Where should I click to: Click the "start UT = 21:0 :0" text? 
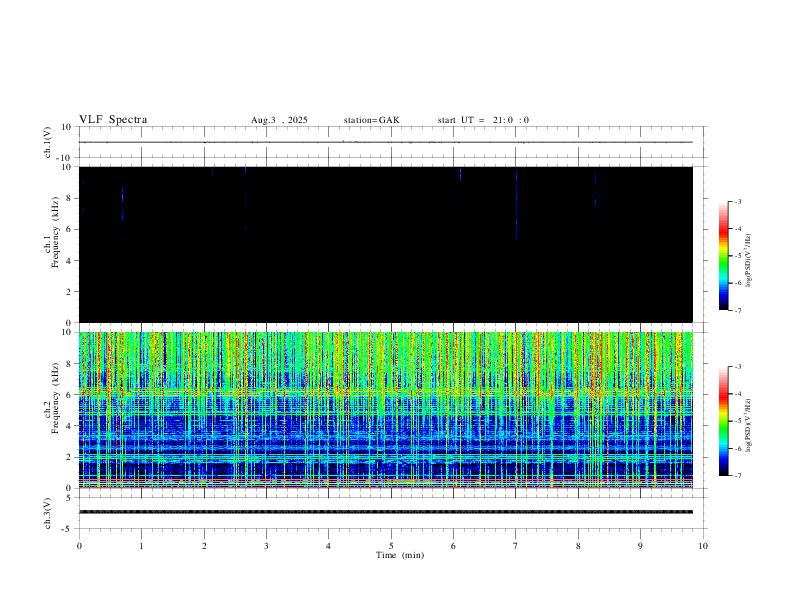(483, 120)
